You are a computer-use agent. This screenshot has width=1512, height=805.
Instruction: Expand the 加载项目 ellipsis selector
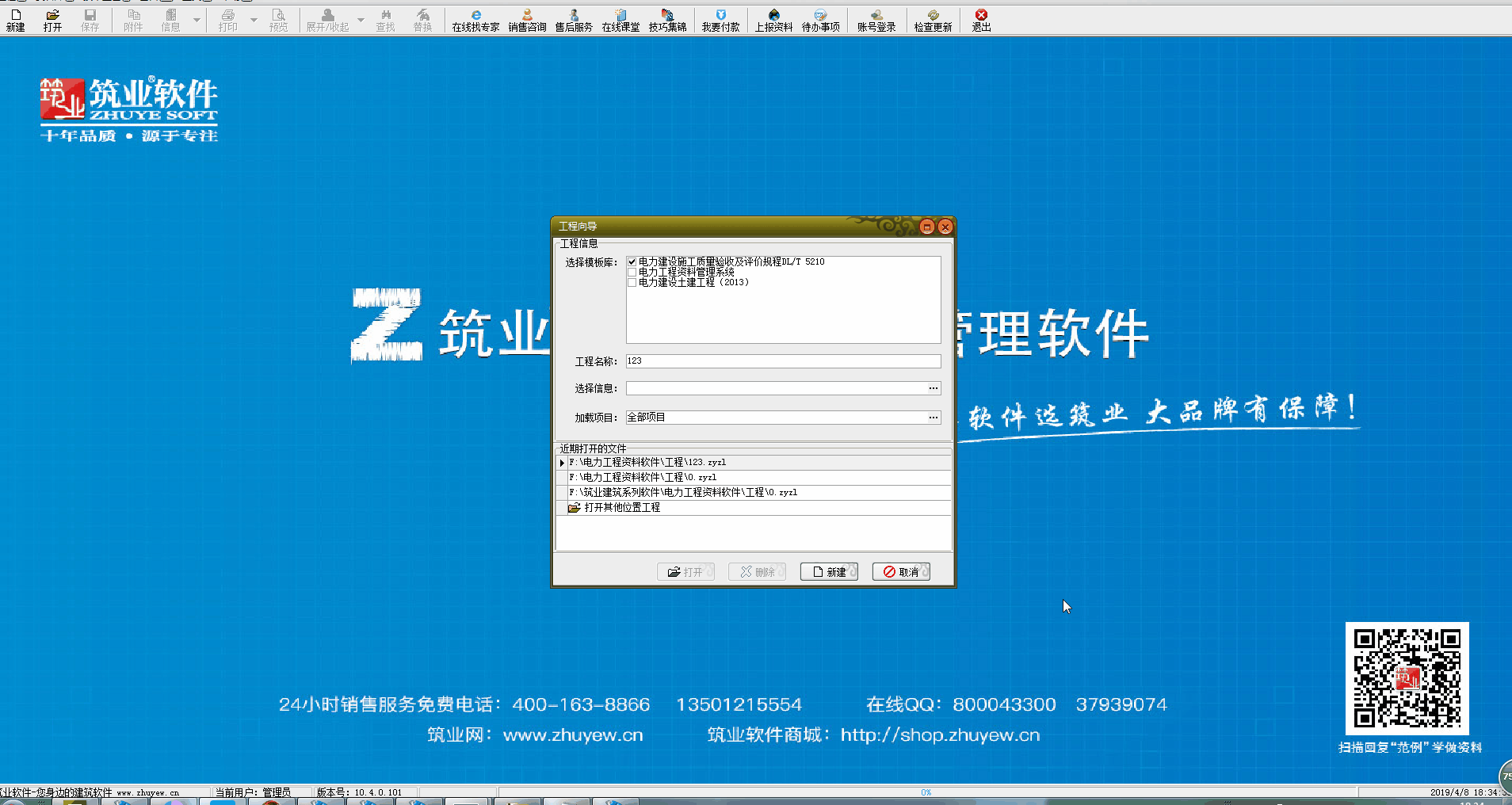934,418
